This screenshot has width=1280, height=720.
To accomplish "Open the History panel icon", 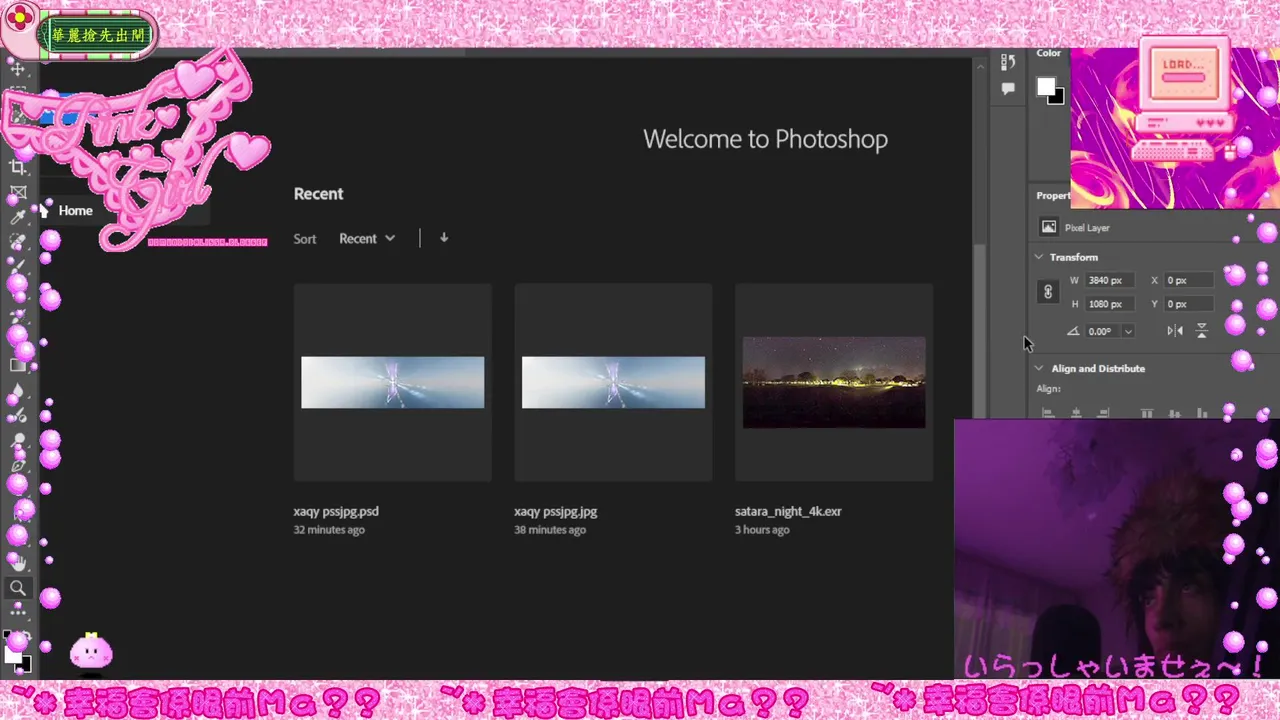I will click(1008, 62).
